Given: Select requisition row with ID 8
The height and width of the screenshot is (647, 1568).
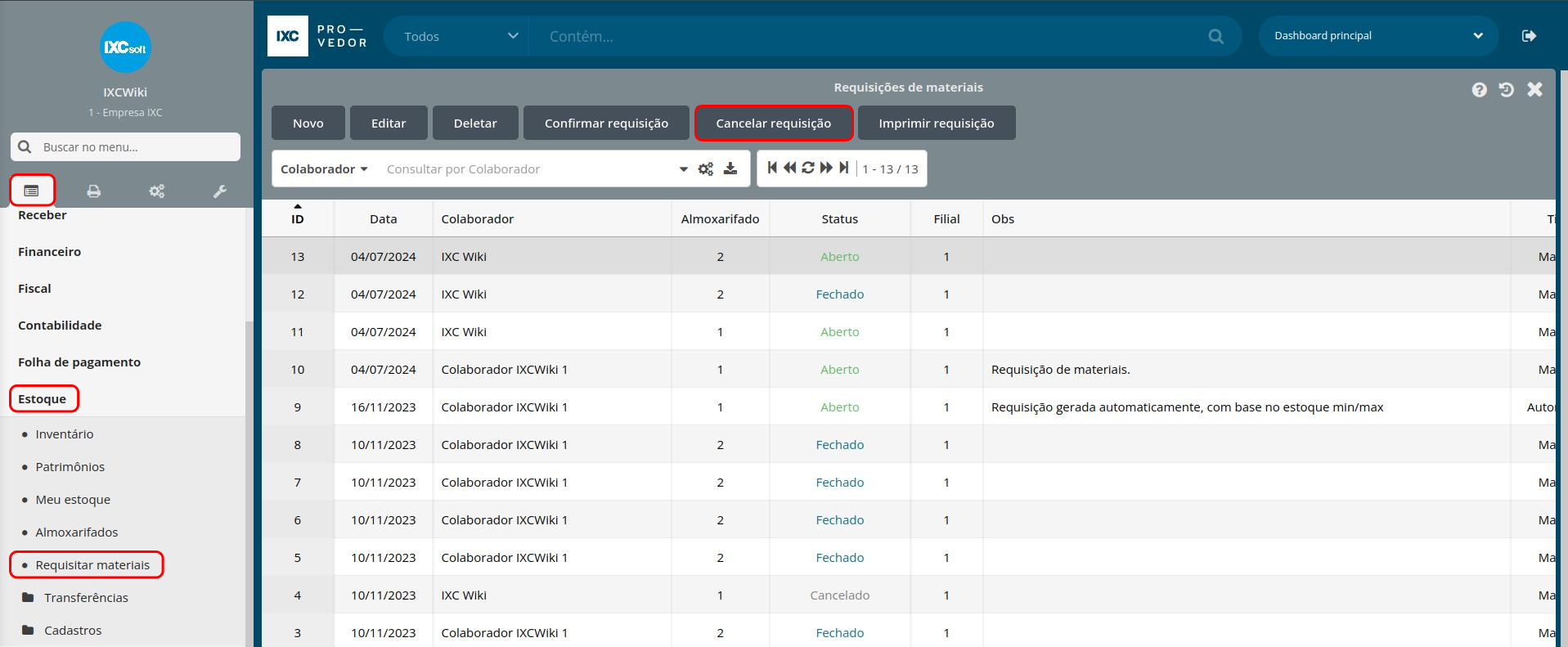Looking at the screenshot, I should tap(909, 444).
